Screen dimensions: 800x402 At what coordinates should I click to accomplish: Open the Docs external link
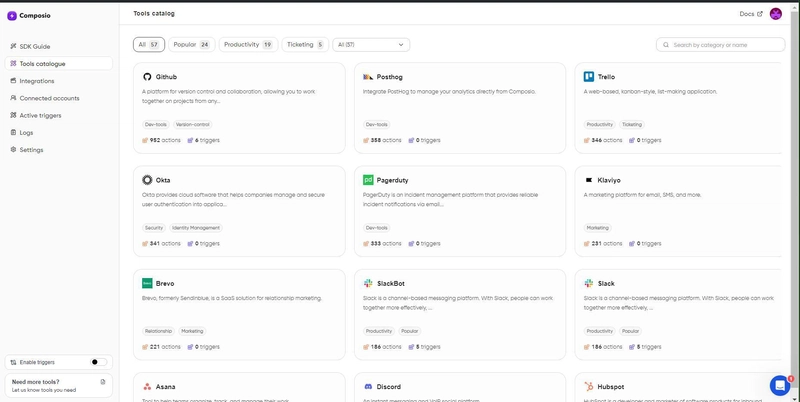(751, 14)
